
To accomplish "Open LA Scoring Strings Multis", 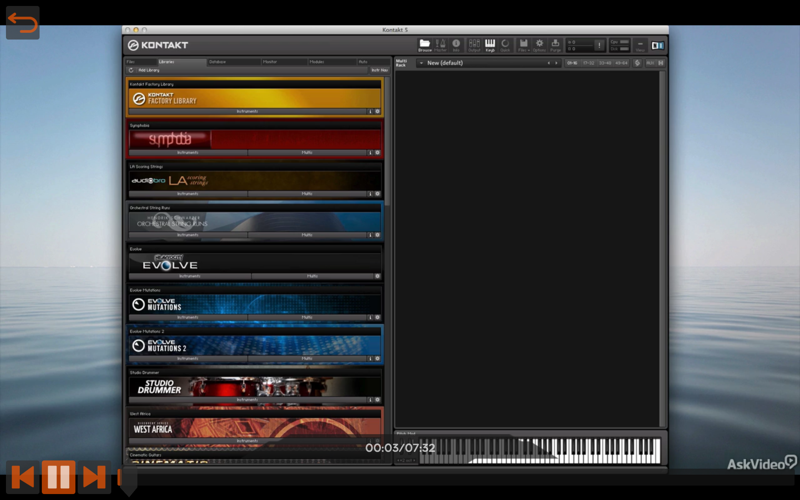I will pyautogui.click(x=307, y=194).
